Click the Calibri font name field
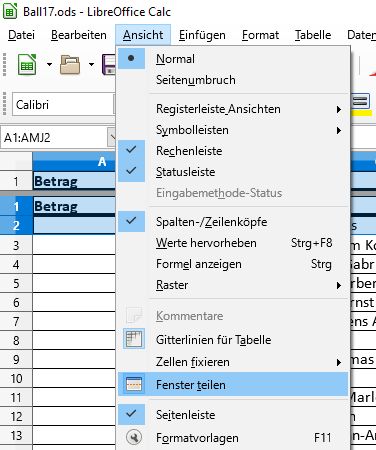The width and height of the screenshot is (376, 450). [x=63, y=105]
